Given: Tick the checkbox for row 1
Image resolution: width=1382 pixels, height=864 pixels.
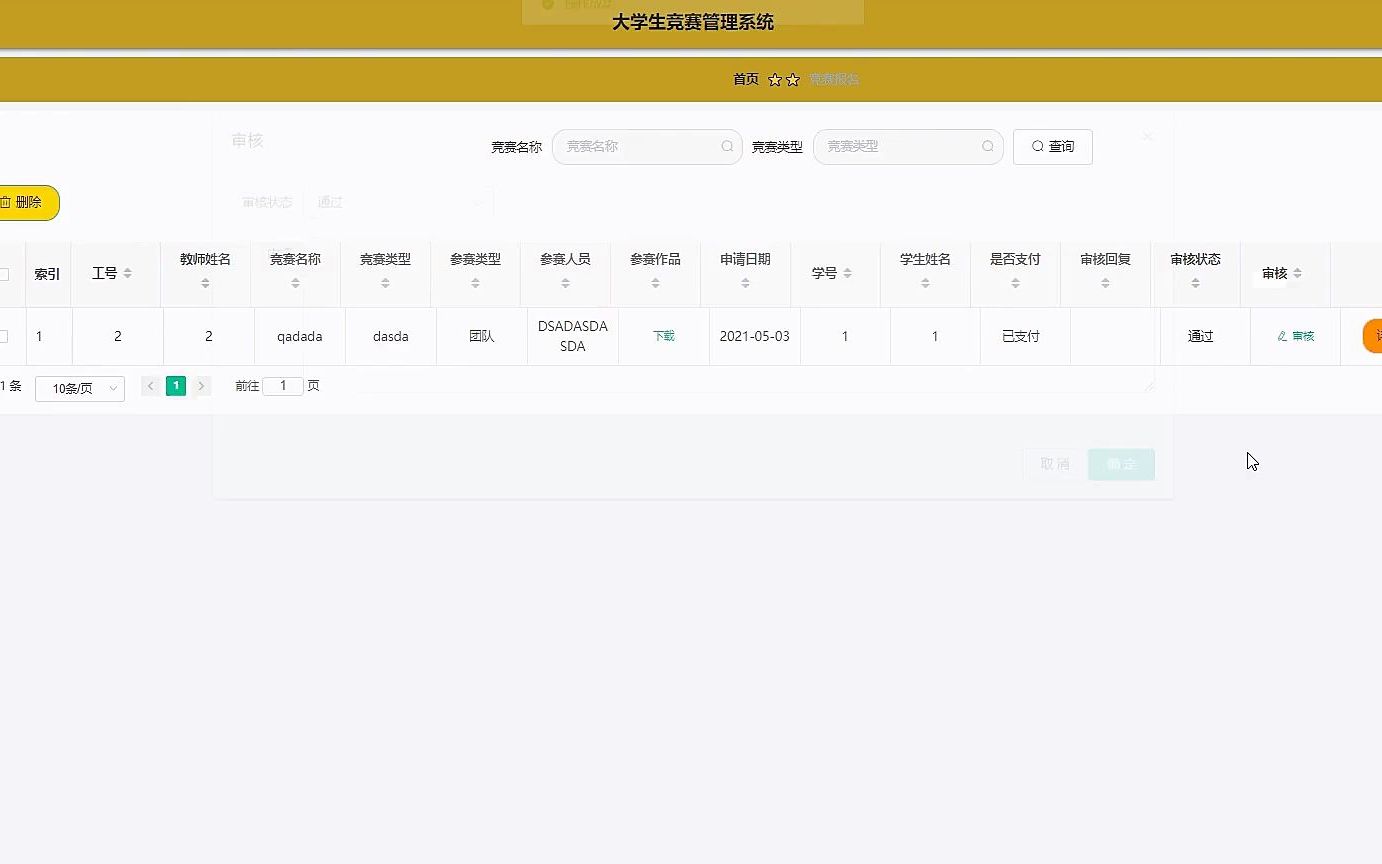Looking at the screenshot, I should [x=3, y=336].
